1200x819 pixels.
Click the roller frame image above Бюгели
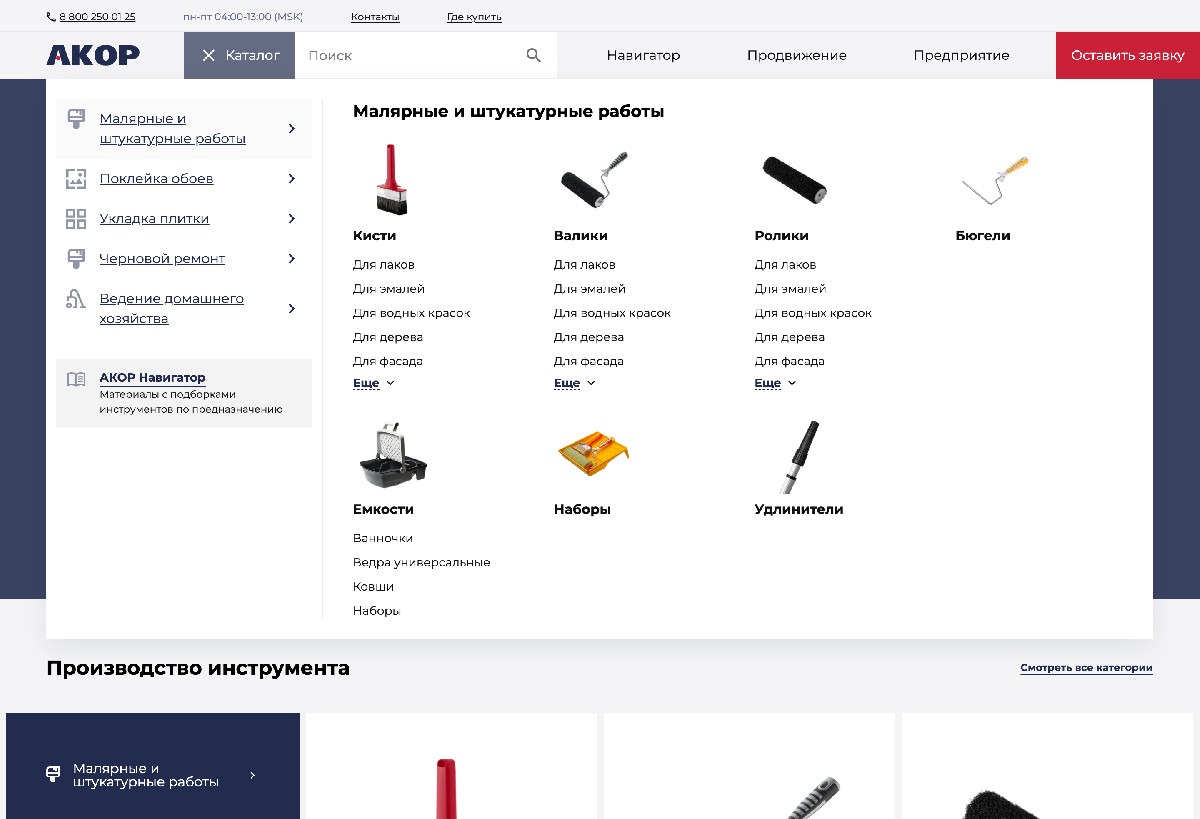pyautogui.click(x=994, y=181)
